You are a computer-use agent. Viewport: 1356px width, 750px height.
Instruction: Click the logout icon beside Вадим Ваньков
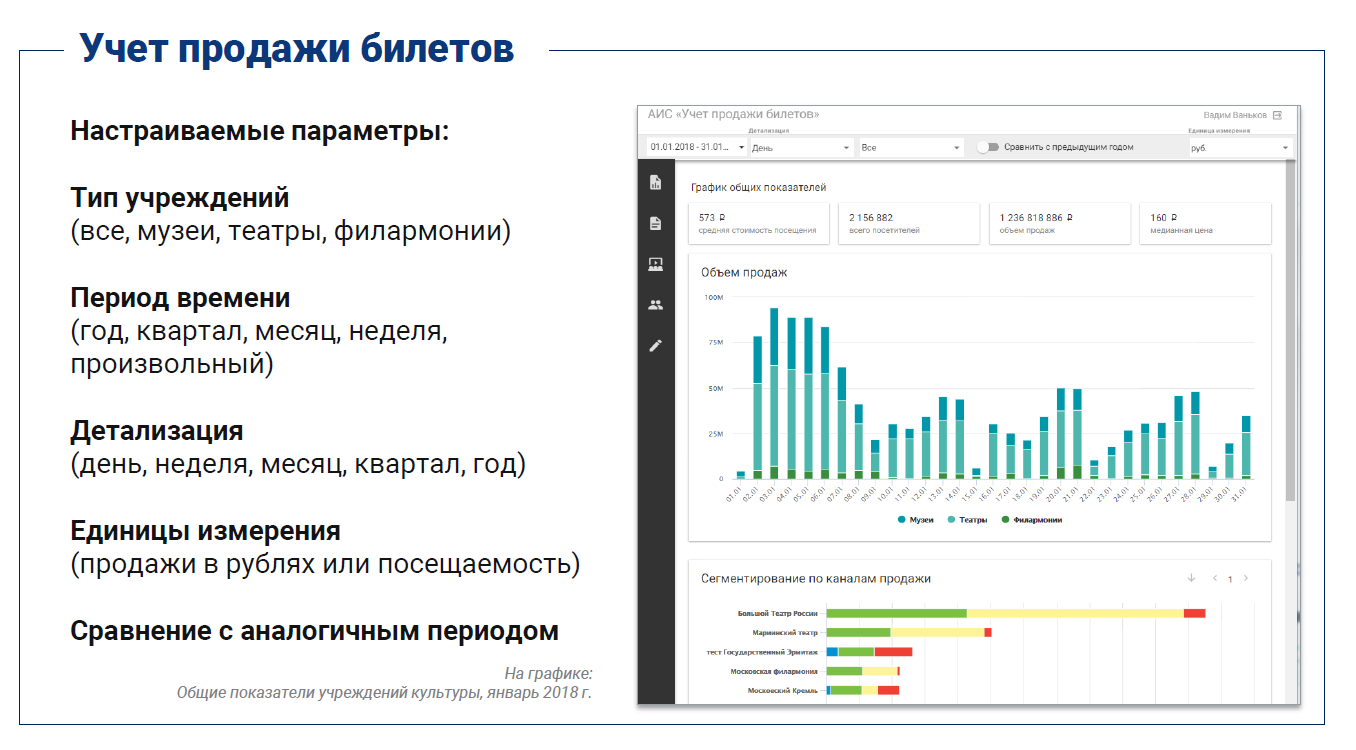coord(1277,115)
